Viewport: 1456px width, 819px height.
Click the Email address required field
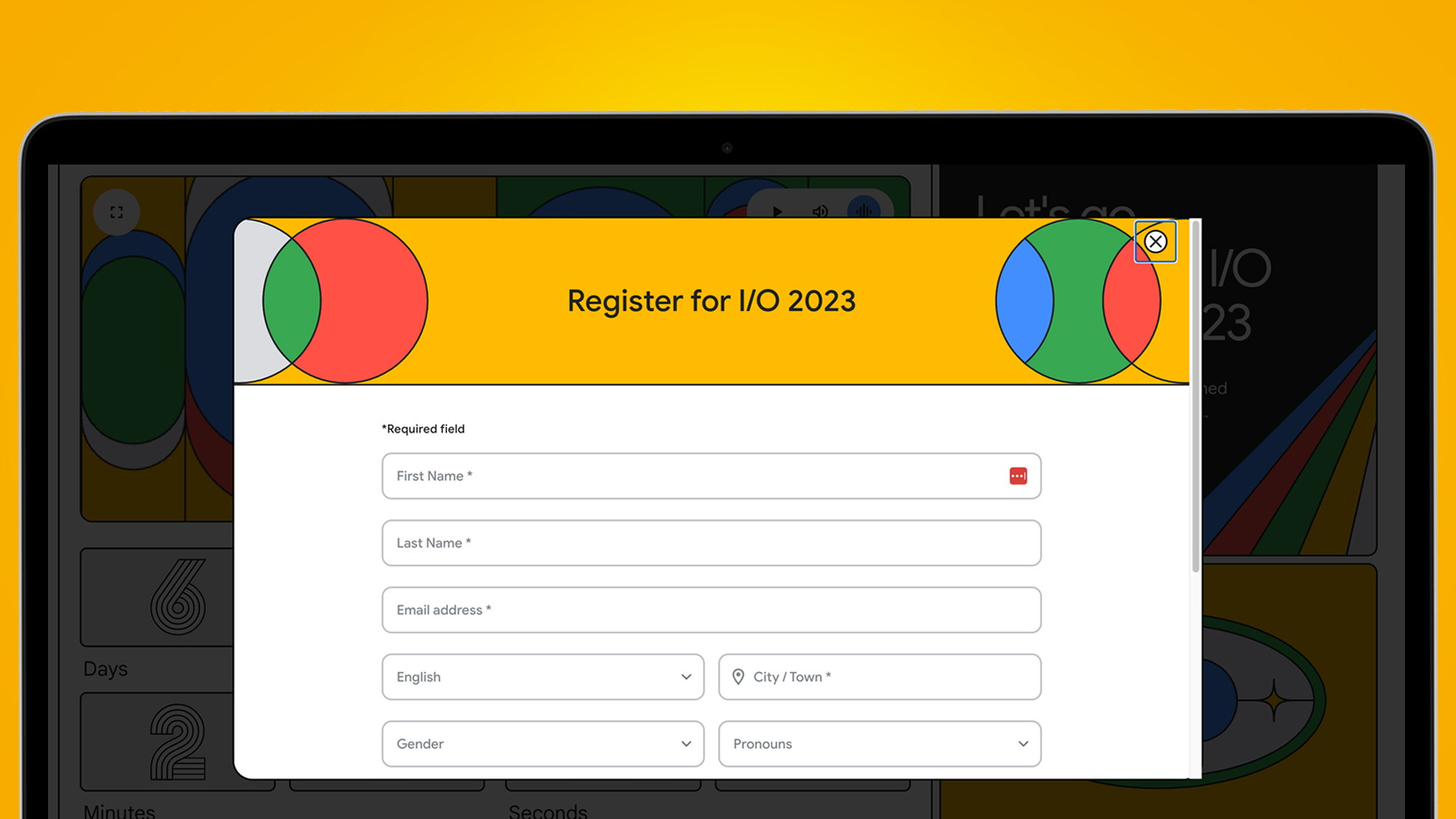click(x=711, y=610)
